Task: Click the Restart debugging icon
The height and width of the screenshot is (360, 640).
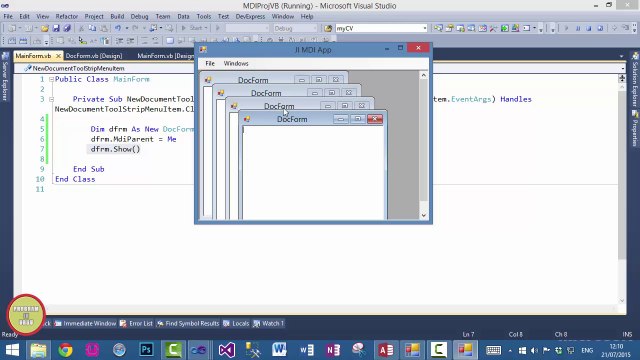Action: click(x=600, y=28)
